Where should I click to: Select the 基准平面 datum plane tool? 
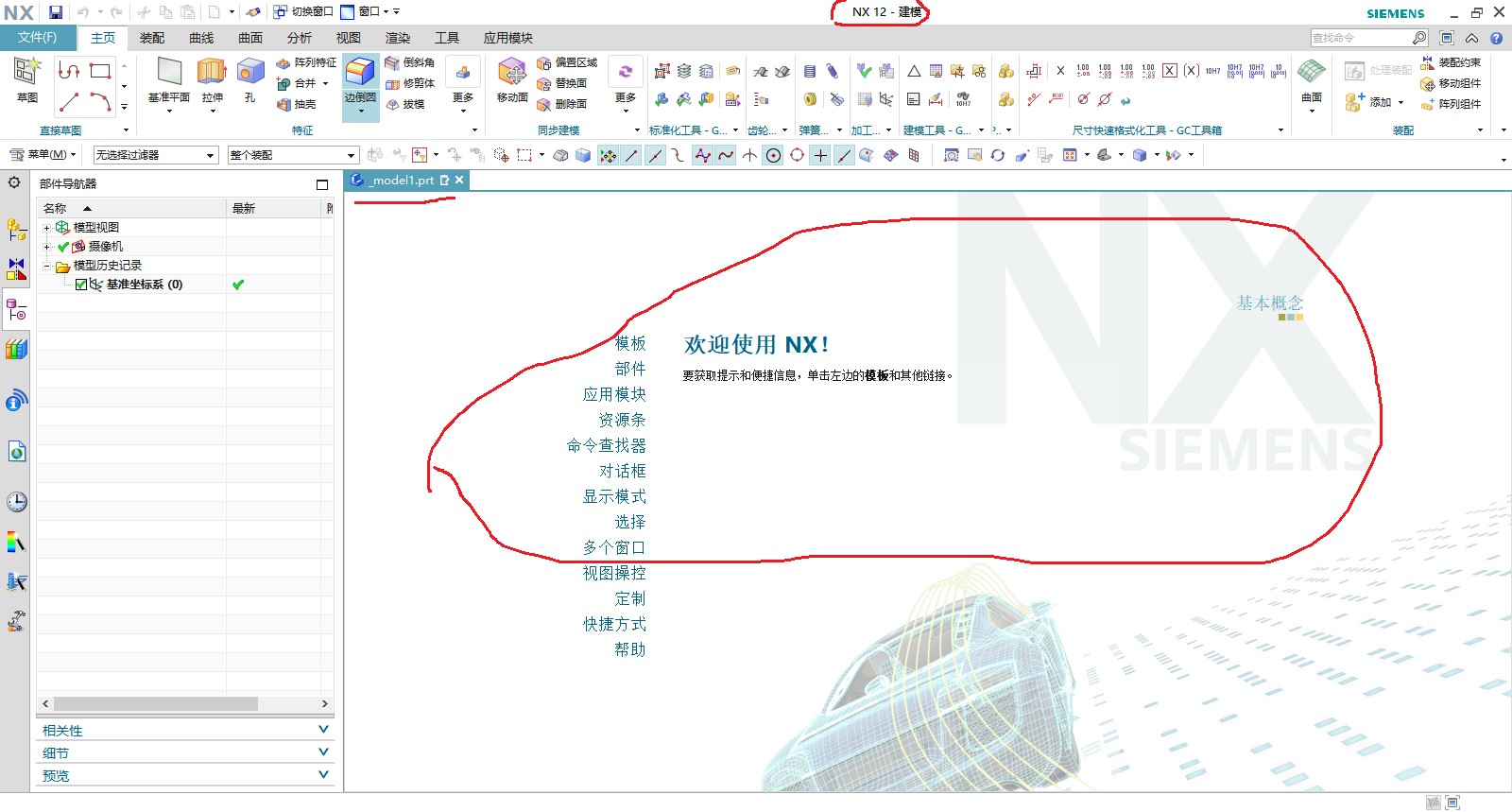click(x=169, y=79)
